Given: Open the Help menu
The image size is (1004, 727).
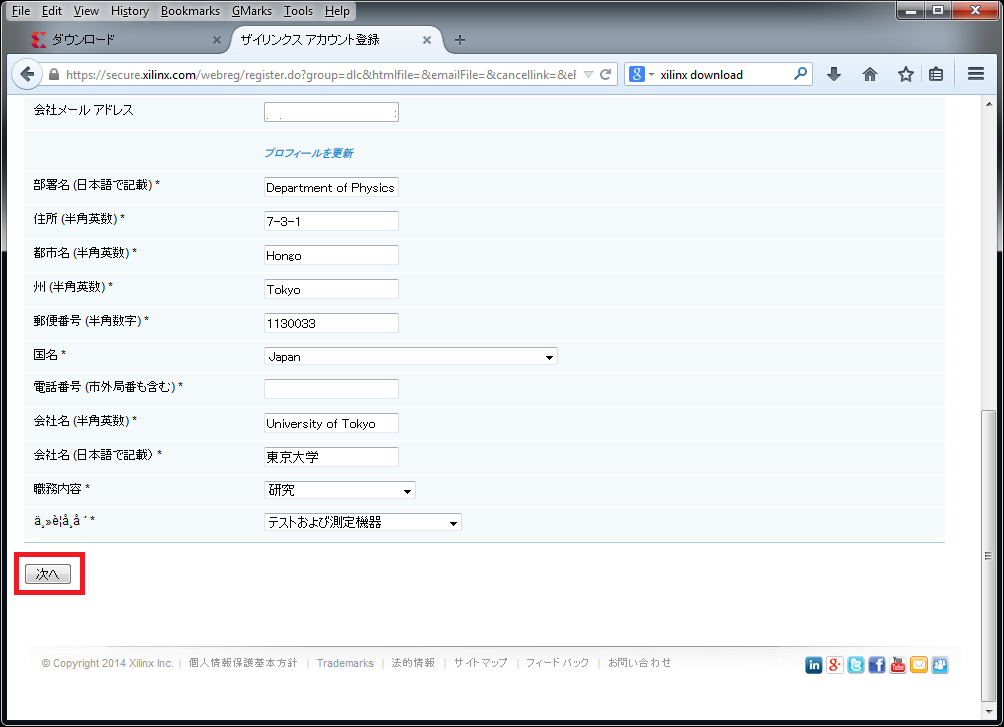Looking at the screenshot, I should pyautogui.click(x=337, y=11).
